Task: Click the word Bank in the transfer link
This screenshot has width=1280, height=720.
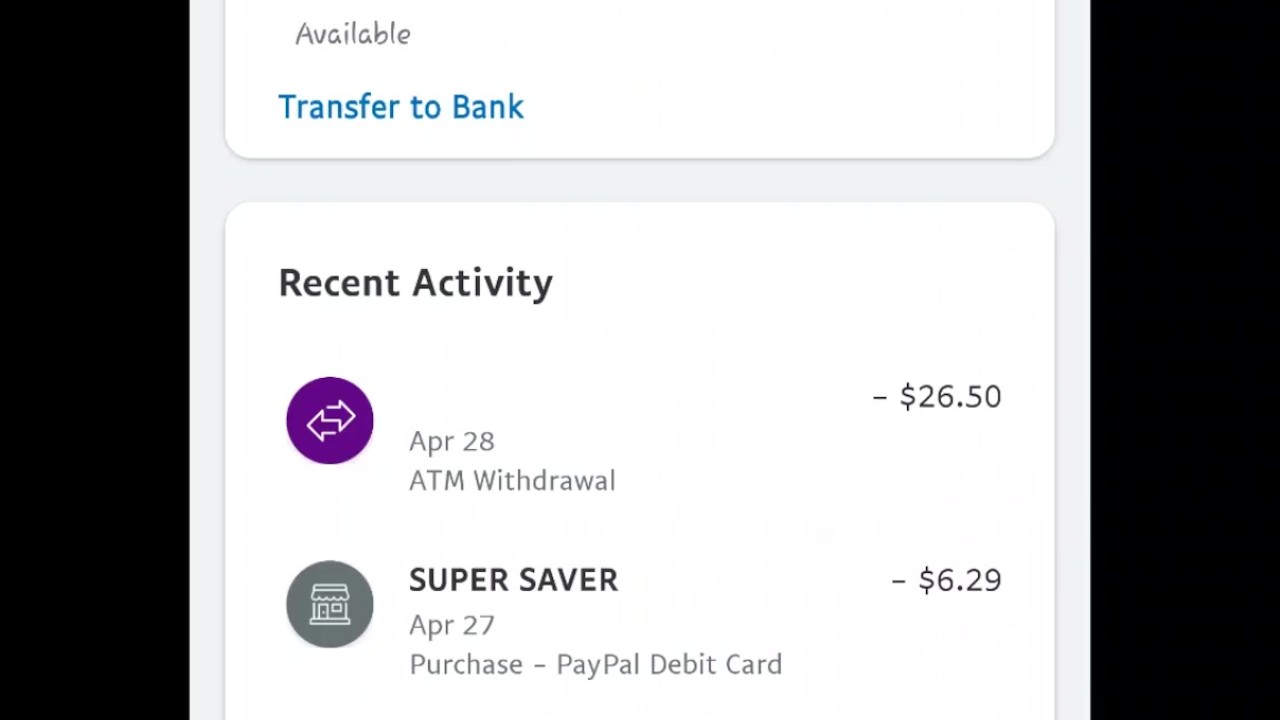Action: pyautogui.click(x=488, y=107)
